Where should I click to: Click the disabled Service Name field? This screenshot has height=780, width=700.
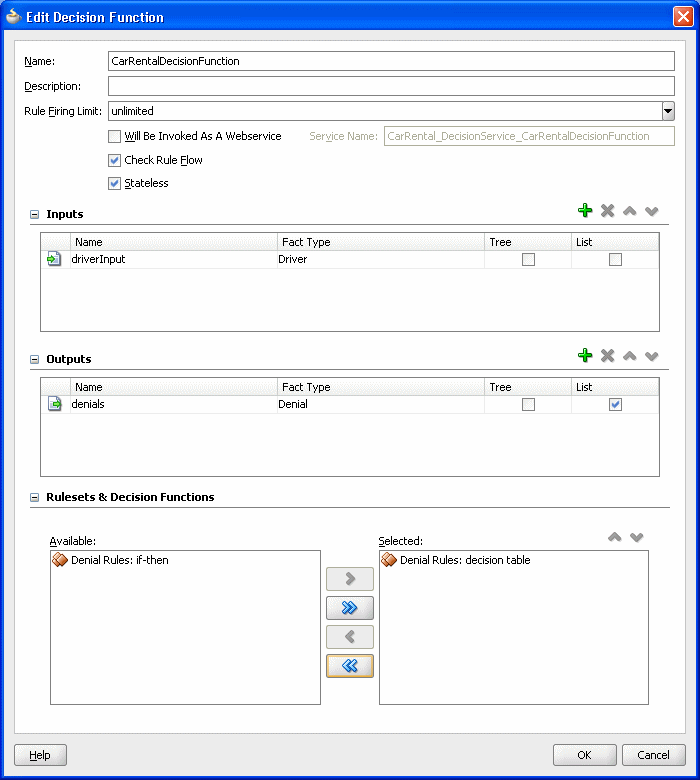[529, 136]
